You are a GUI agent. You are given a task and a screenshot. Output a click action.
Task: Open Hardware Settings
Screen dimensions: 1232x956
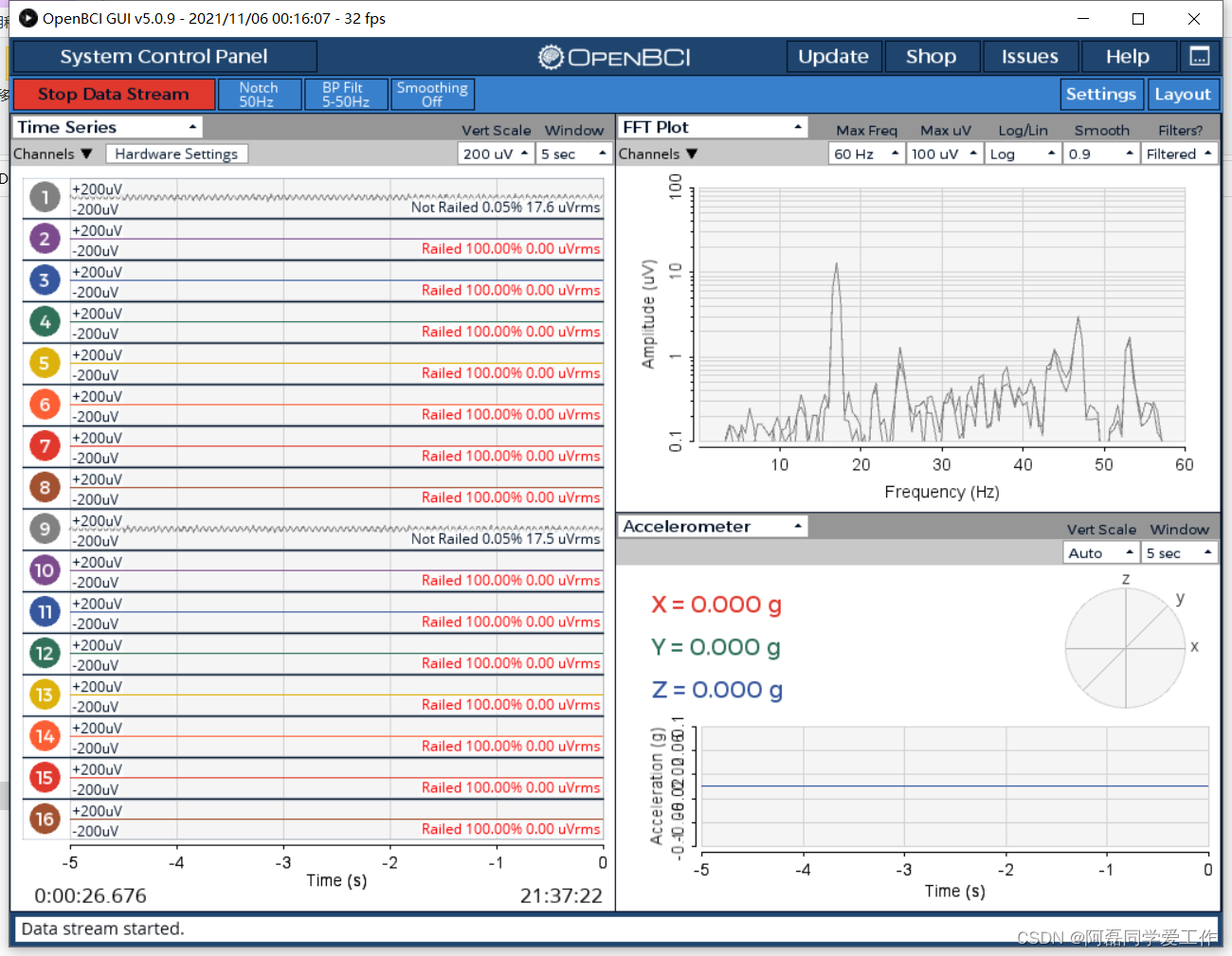(x=176, y=153)
